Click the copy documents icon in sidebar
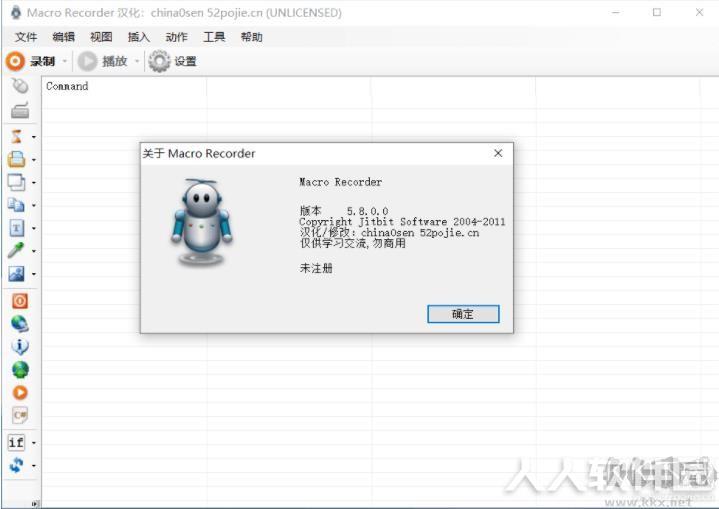The height and width of the screenshot is (509, 719). click(x=17, y=205)
